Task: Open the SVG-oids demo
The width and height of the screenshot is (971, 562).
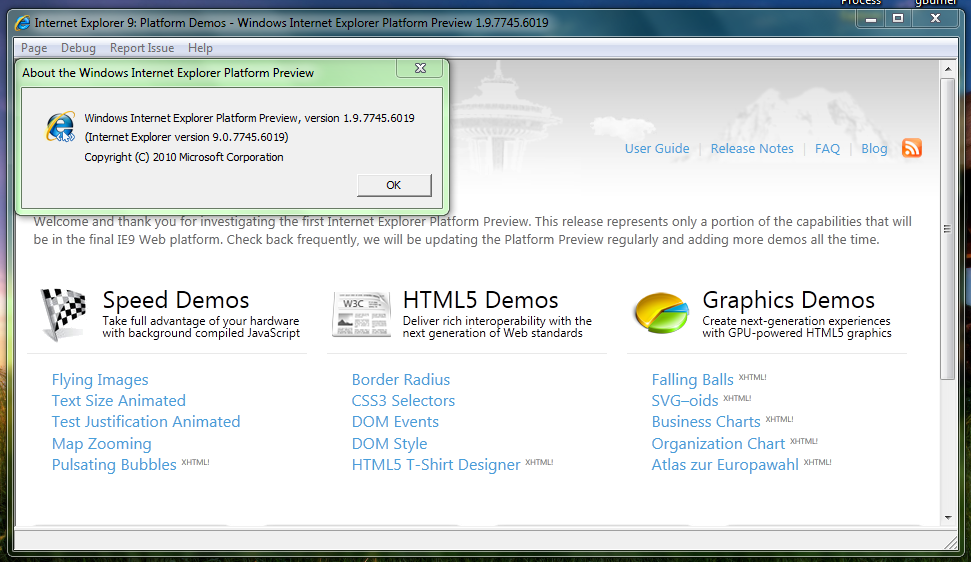Action: [x=685, y=400]
